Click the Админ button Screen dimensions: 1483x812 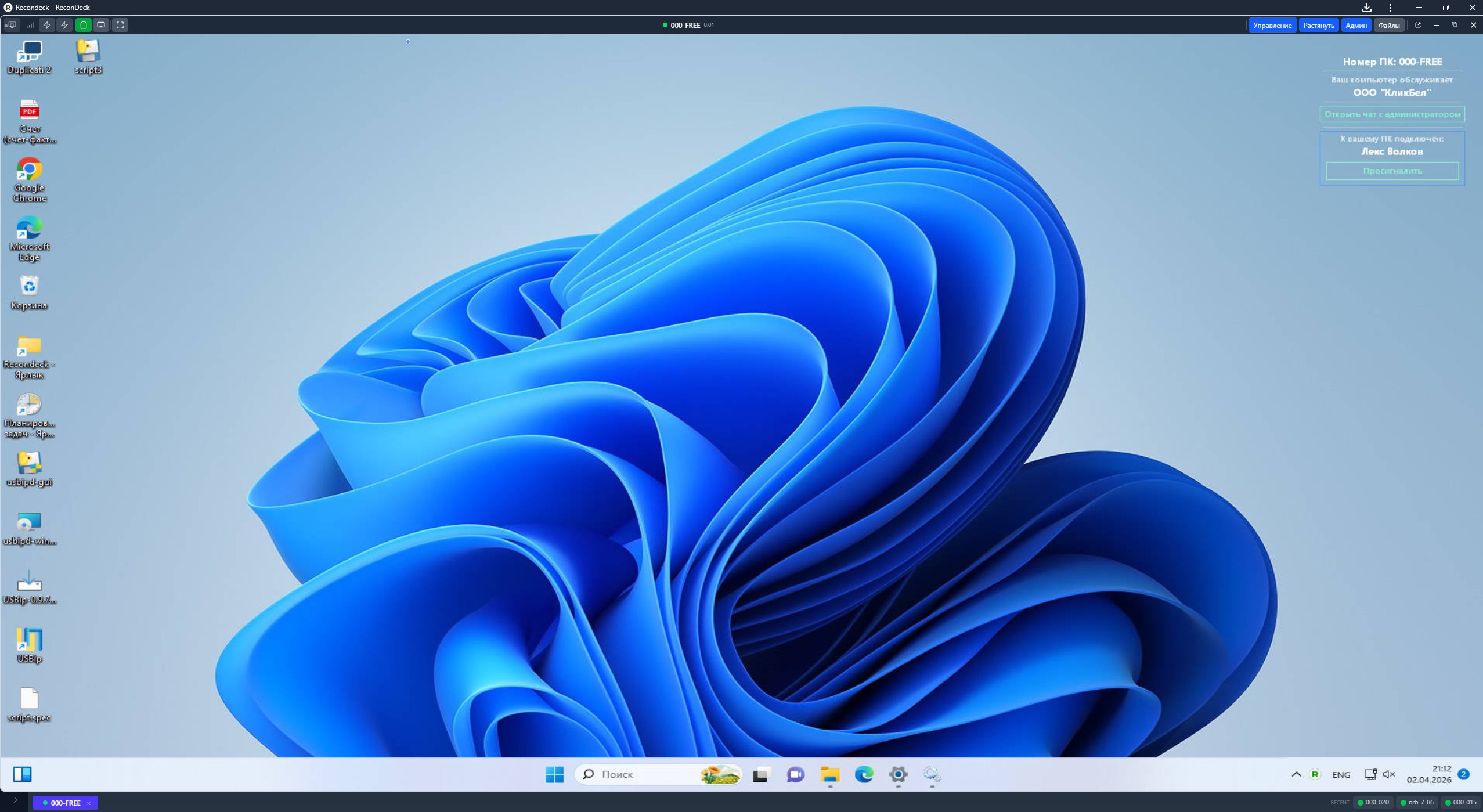point(1355,25)
